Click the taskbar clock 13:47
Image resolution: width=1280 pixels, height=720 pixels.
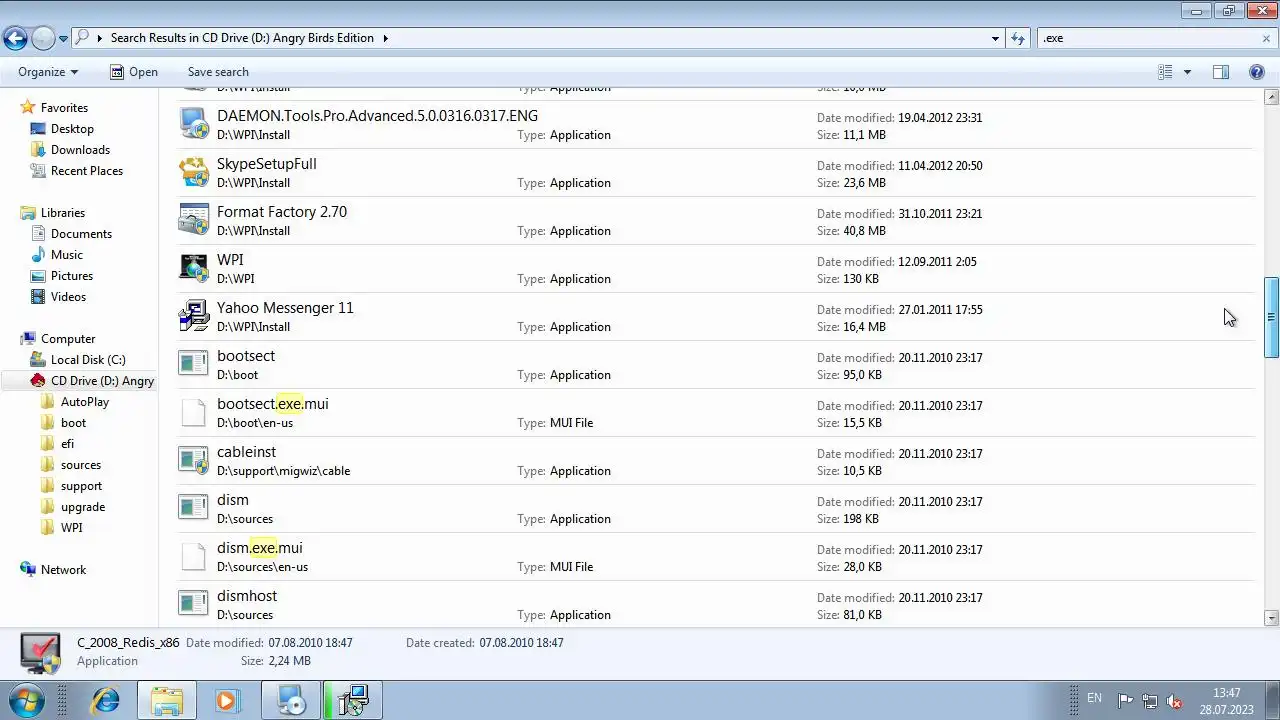pos(1227,693)
